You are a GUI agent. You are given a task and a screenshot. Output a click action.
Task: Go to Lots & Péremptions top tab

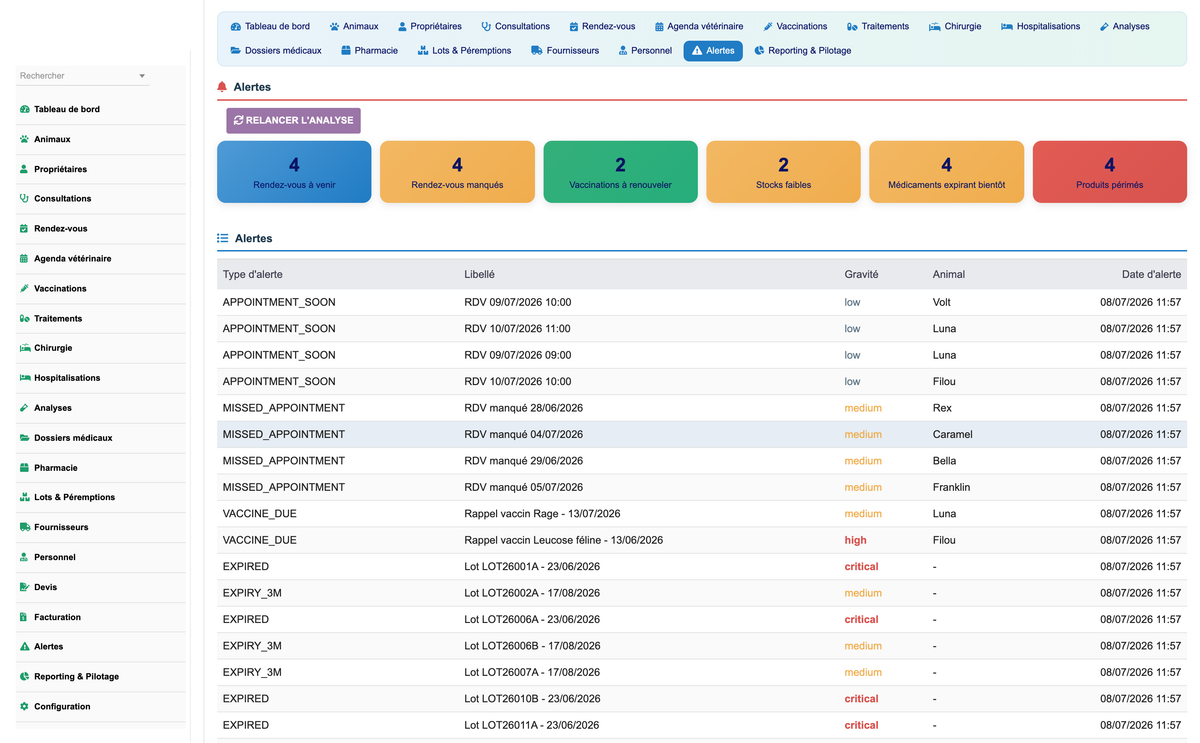(464, 50)
